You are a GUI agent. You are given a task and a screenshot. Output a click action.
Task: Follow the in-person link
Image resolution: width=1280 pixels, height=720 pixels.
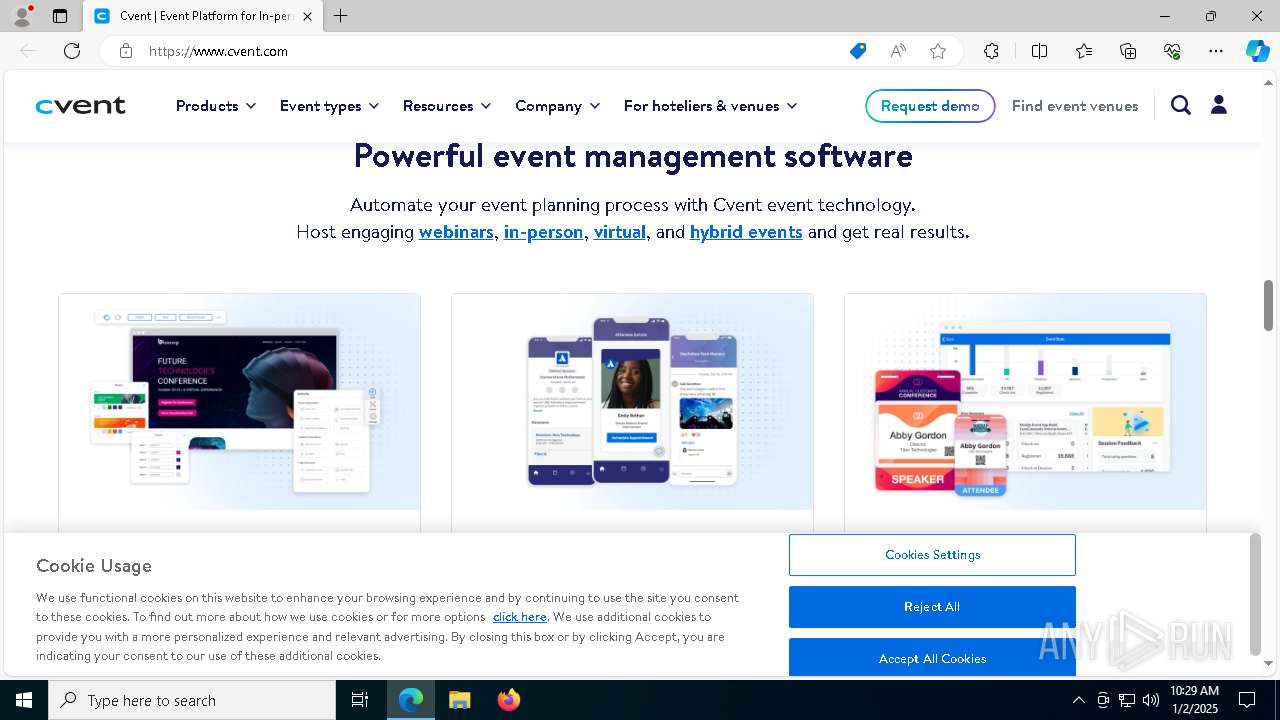[543, 232]
